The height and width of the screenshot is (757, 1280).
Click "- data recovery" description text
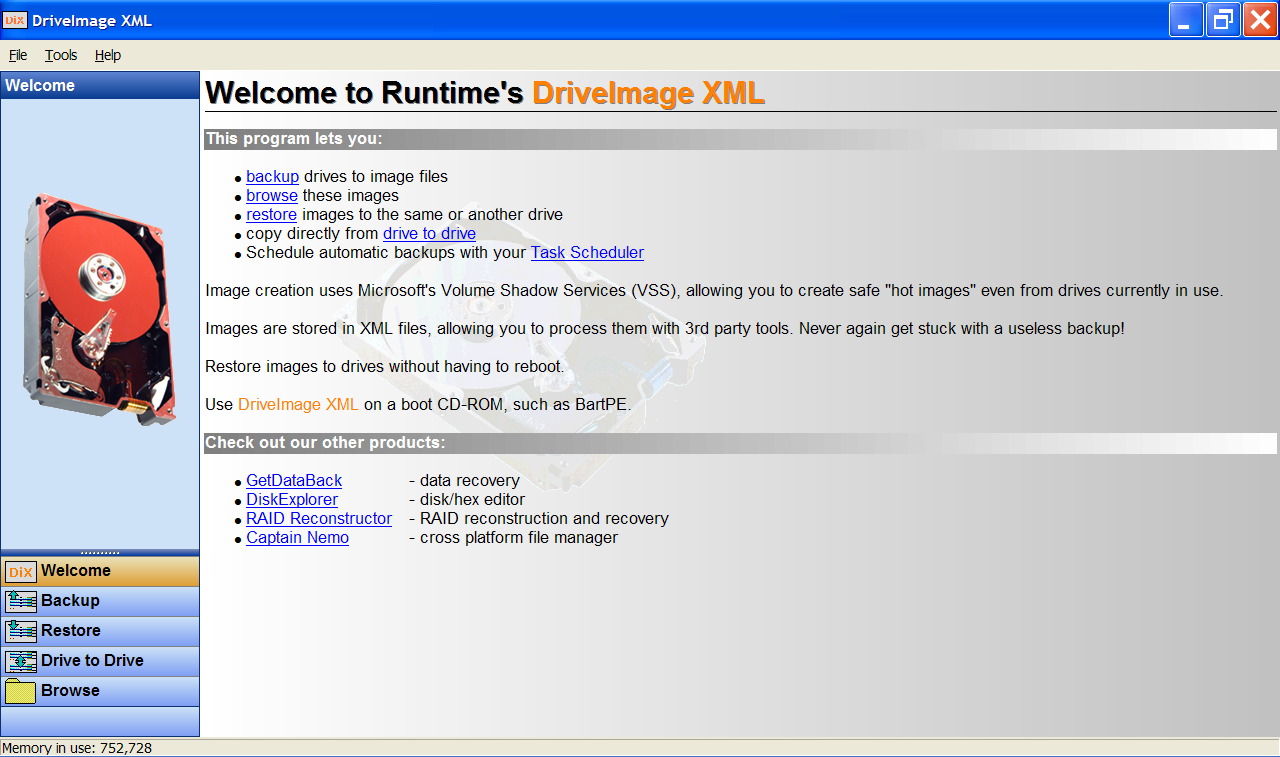pos(464,481)
